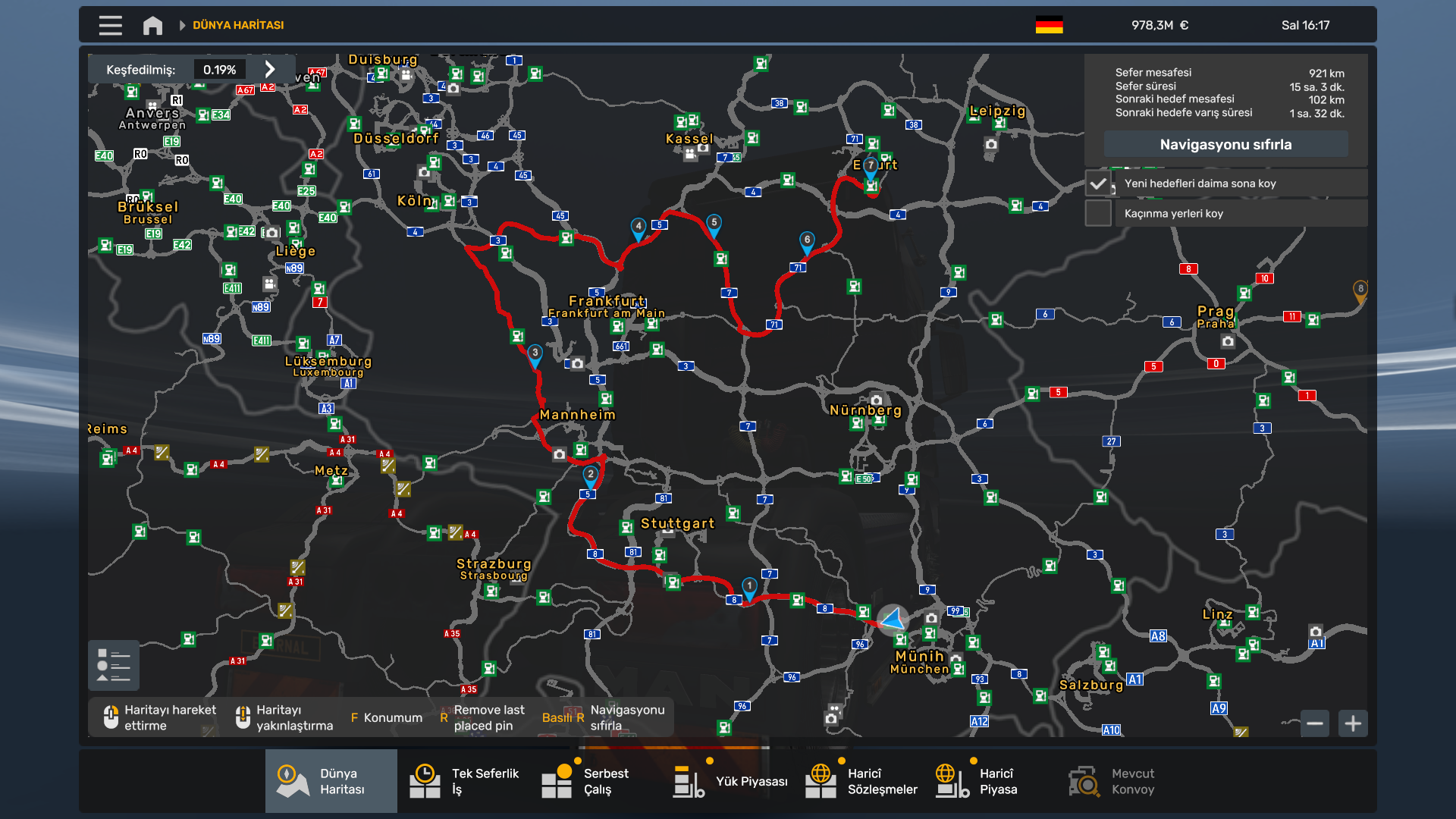Click the Frankfurt city label
1456x819 pixels.
pos(607,306)
